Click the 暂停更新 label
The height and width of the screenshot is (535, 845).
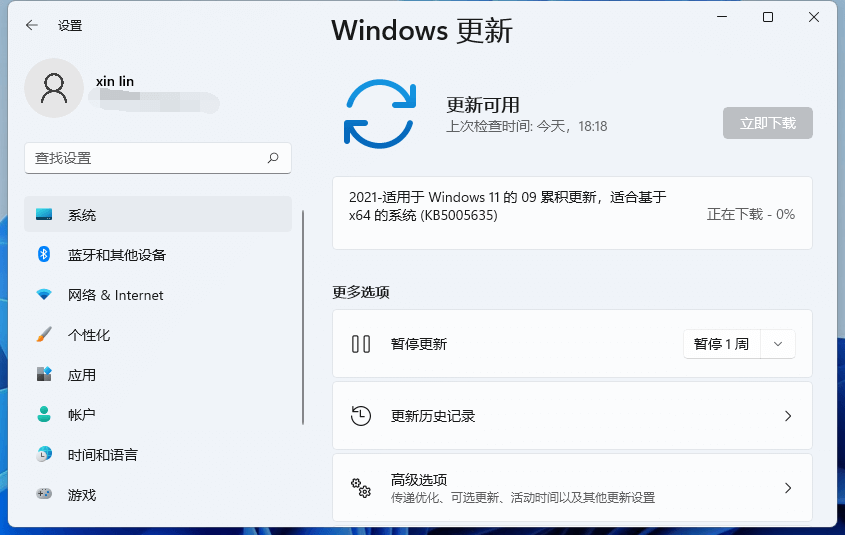[419, 344]
